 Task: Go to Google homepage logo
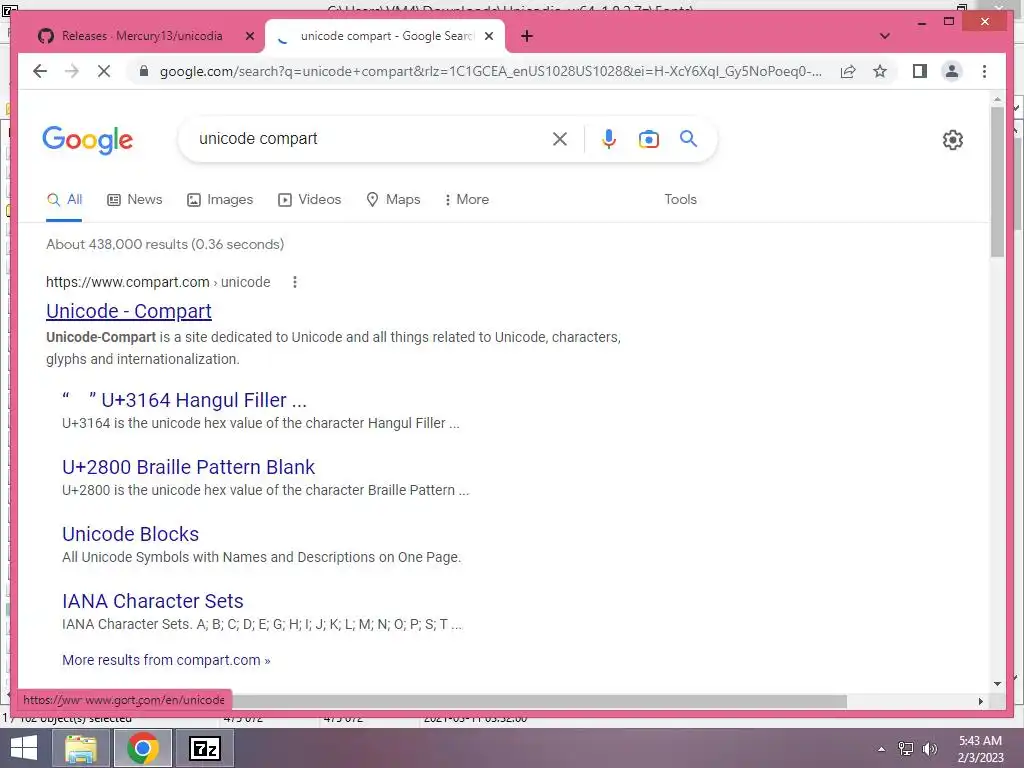[88, 140]
